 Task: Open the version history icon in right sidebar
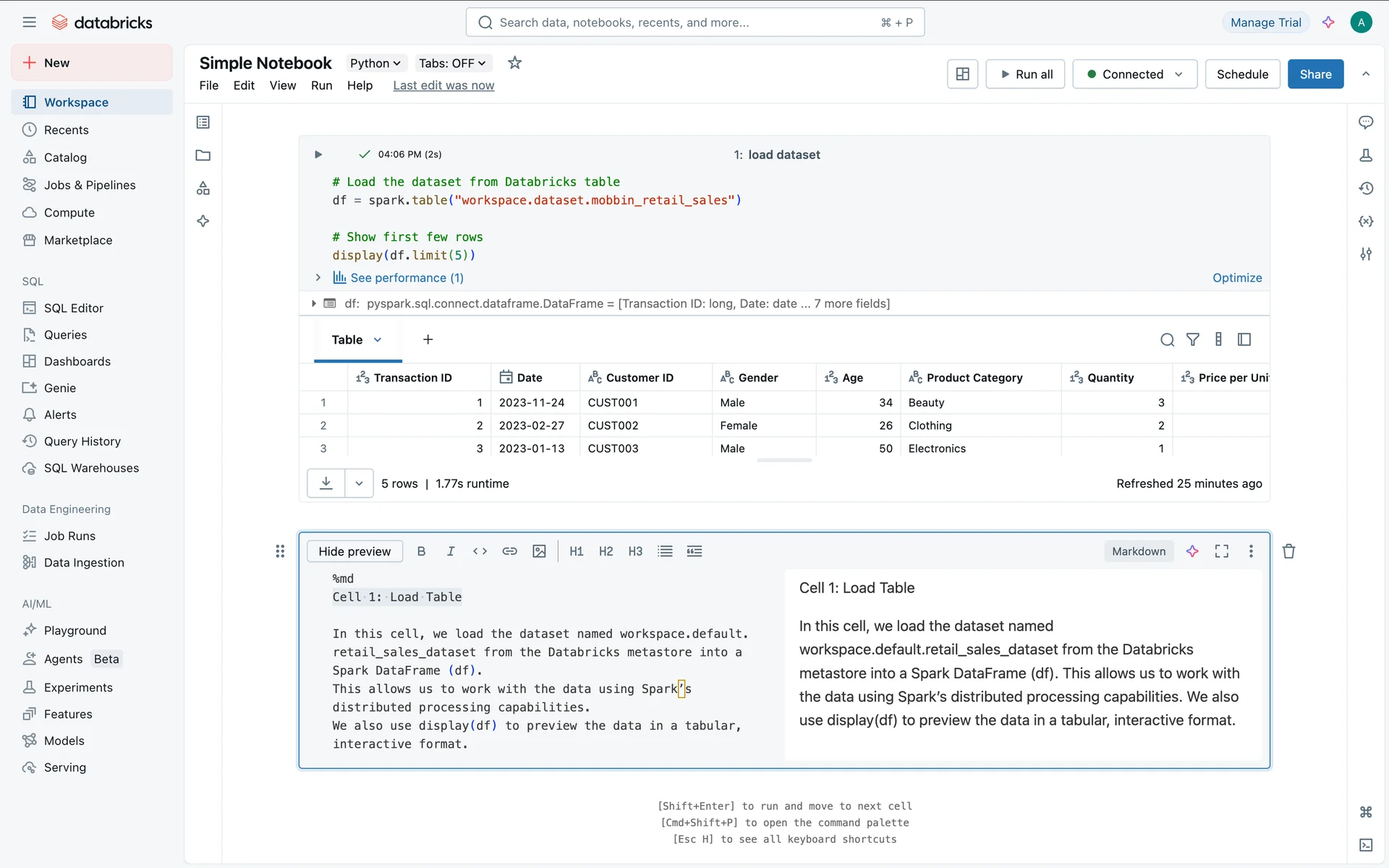click(x=1366, y=188)
